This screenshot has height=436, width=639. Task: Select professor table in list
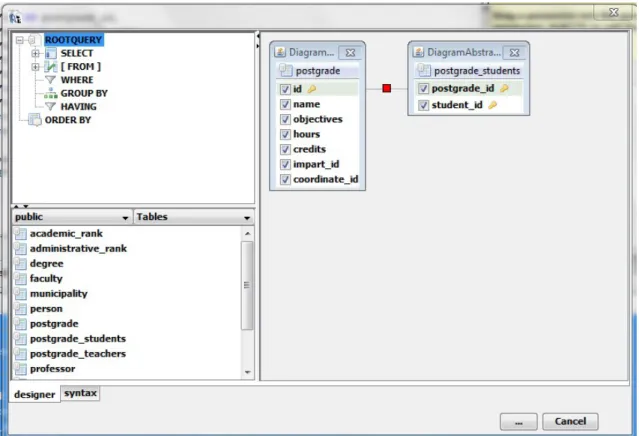(53, 369)
